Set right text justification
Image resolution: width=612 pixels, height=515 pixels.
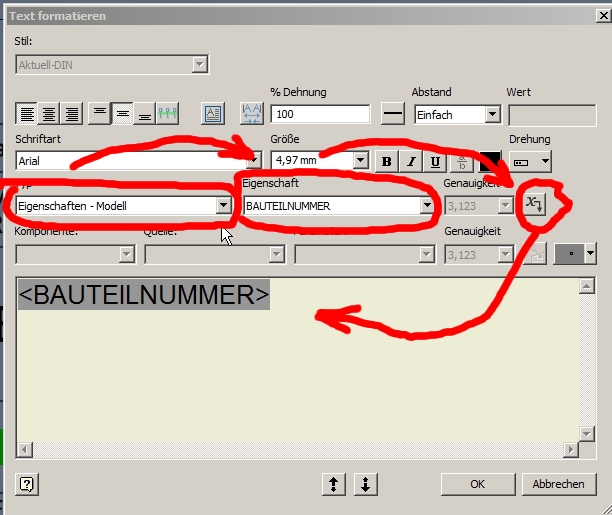pos(71,114)
